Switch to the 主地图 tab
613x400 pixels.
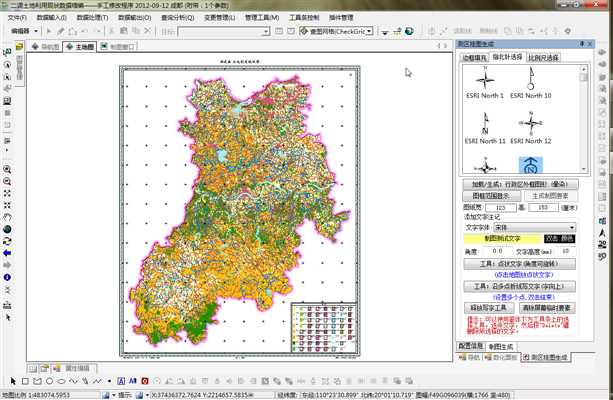coord(80,47)
